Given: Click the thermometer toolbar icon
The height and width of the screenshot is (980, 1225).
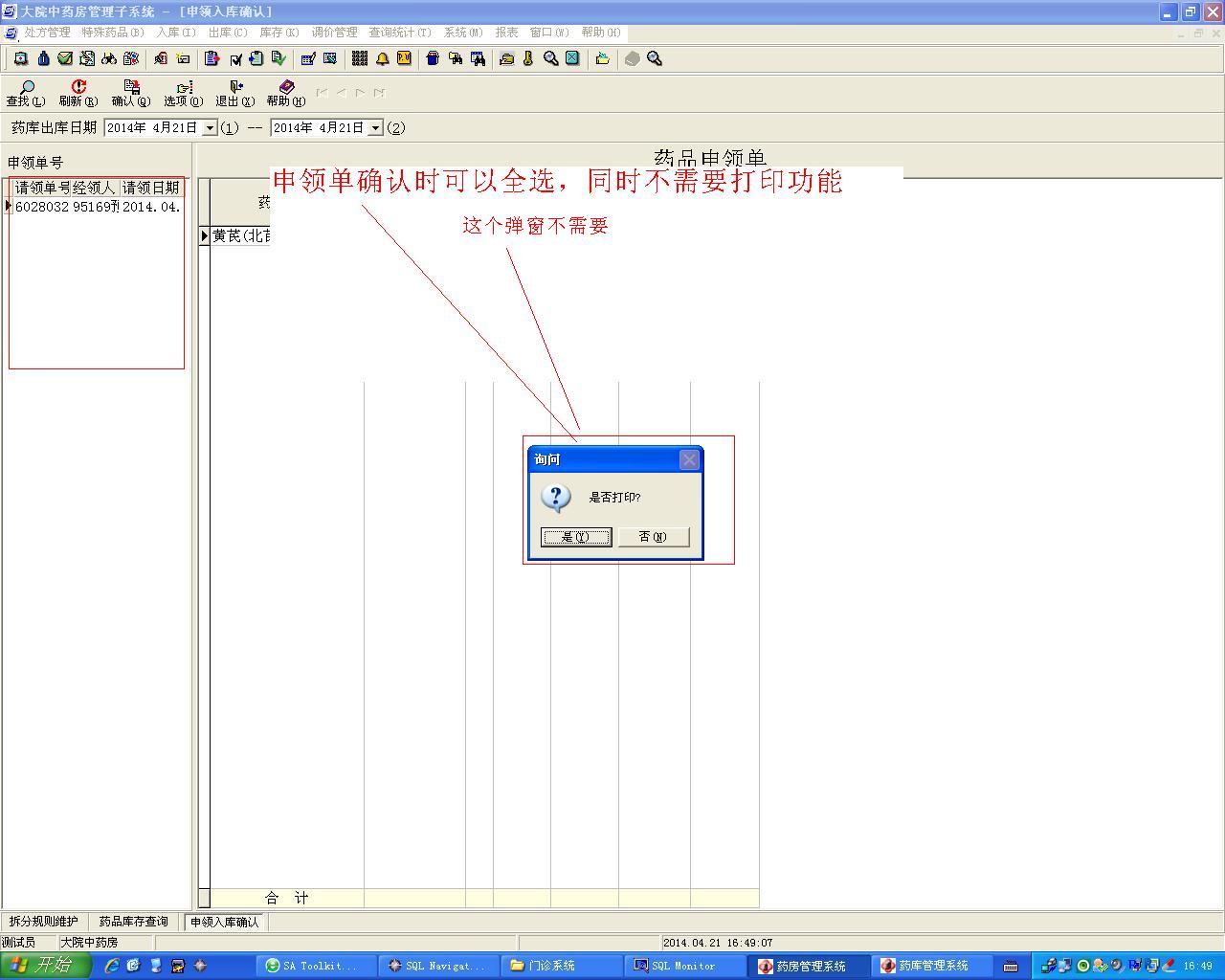Looking at the screenshot, I should click(x=528, y=58).
